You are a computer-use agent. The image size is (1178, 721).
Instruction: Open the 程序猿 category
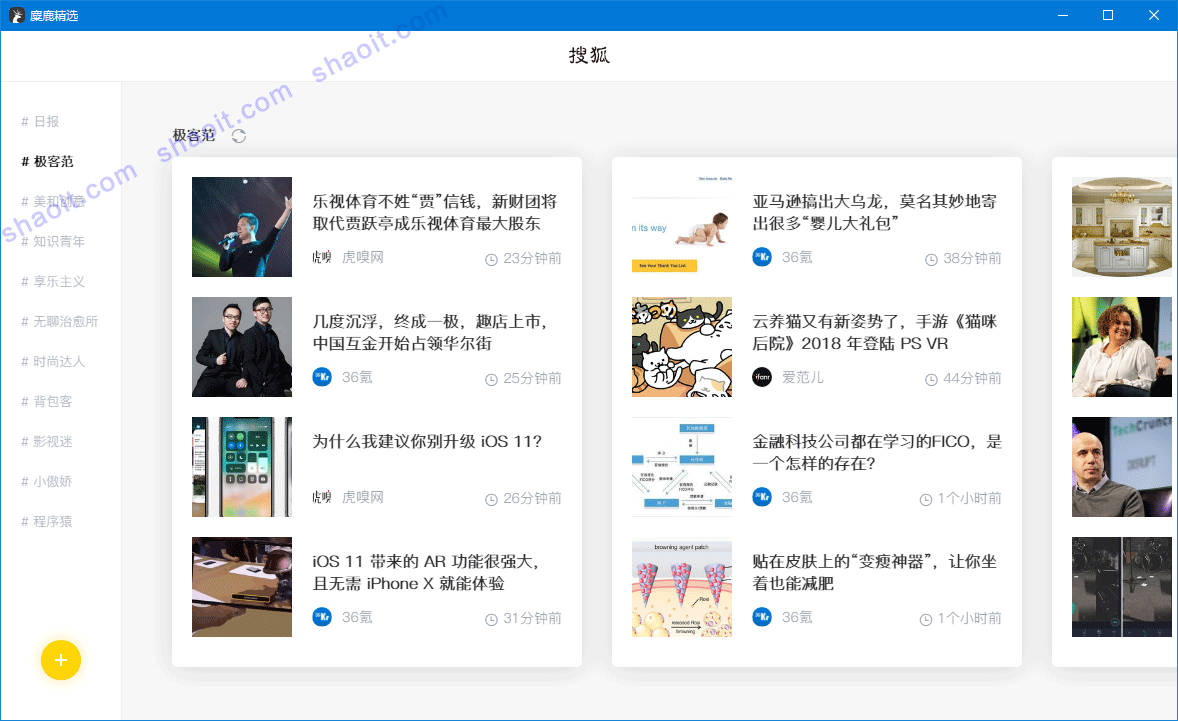[x=47, y=521]
